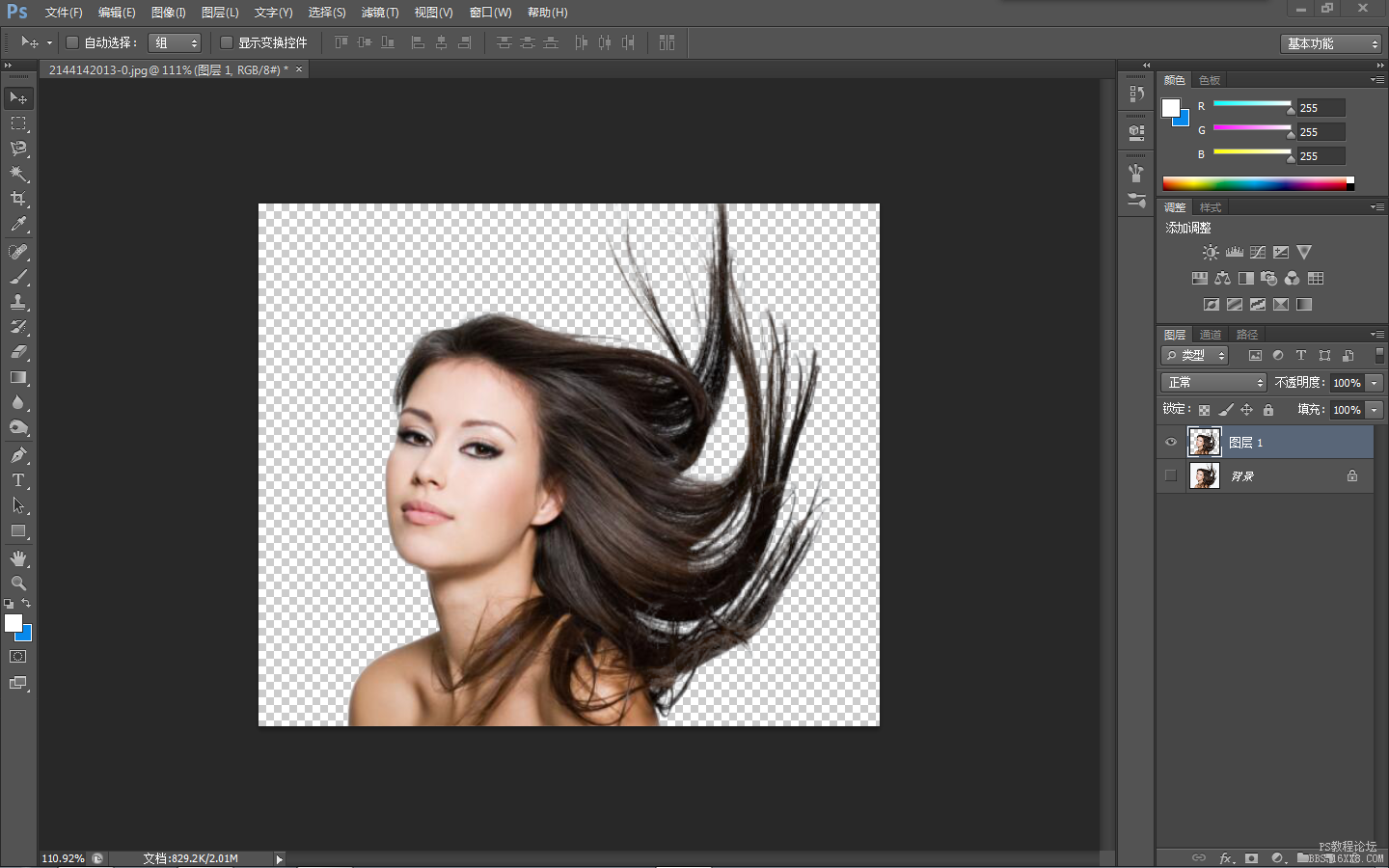Select the Eyedropper tool

point(18,224)
